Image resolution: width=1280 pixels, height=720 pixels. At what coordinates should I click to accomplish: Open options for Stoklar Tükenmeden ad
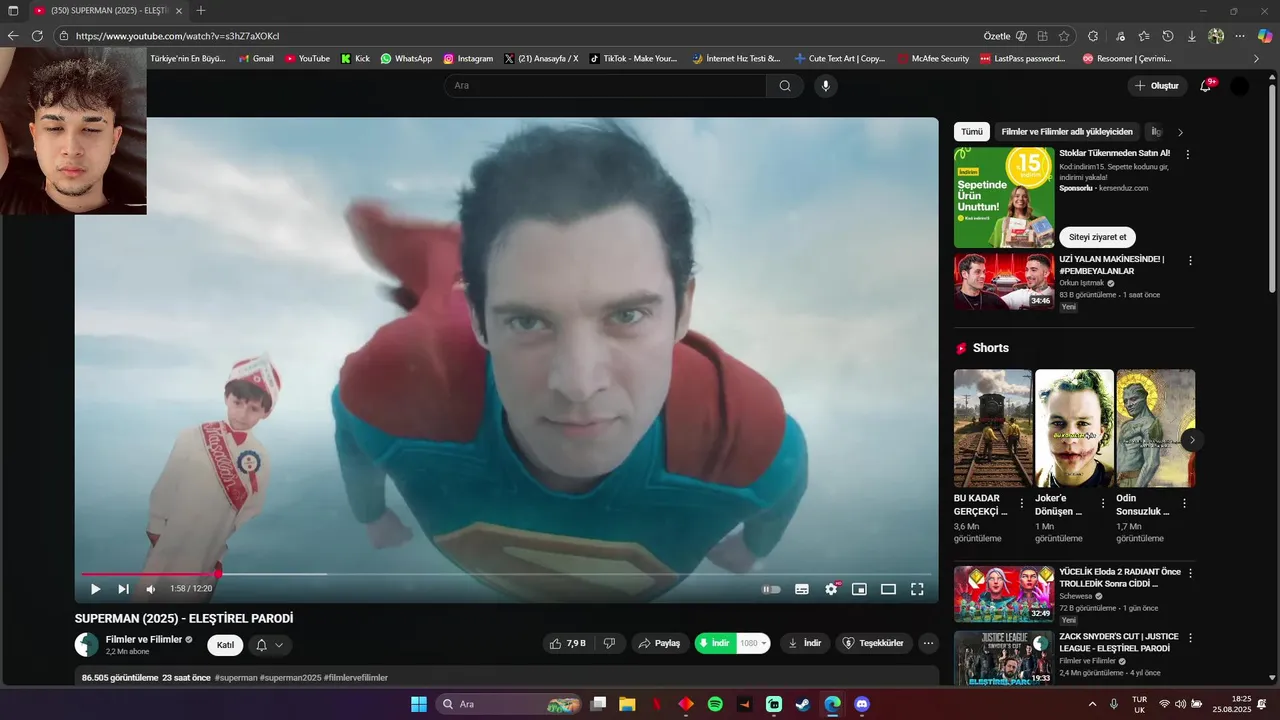(1188, 155)
